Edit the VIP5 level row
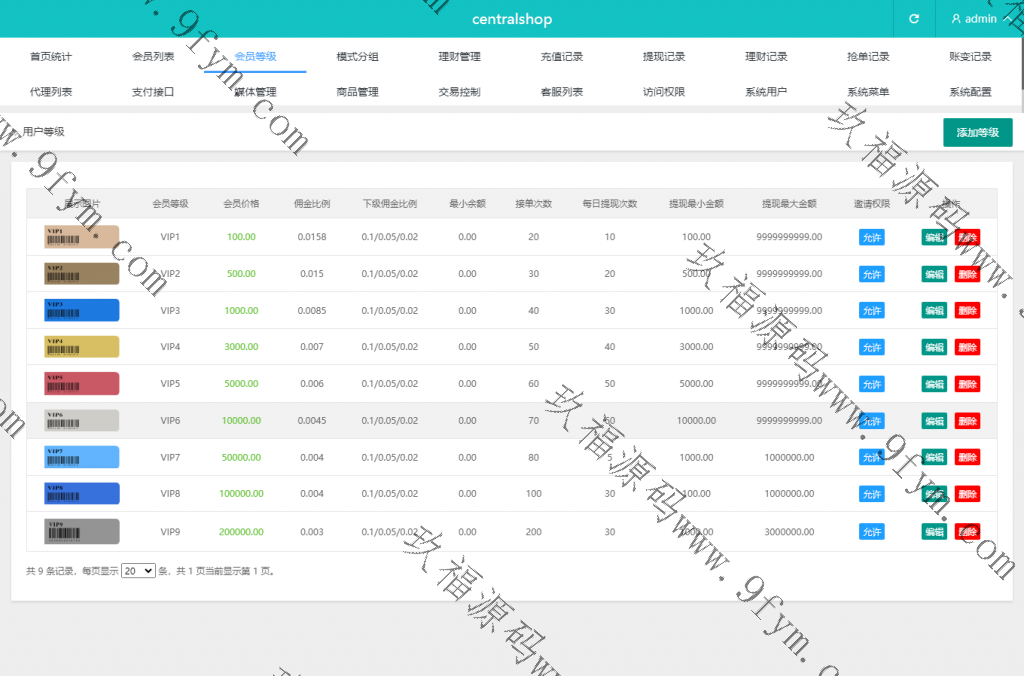 point(934,384)
